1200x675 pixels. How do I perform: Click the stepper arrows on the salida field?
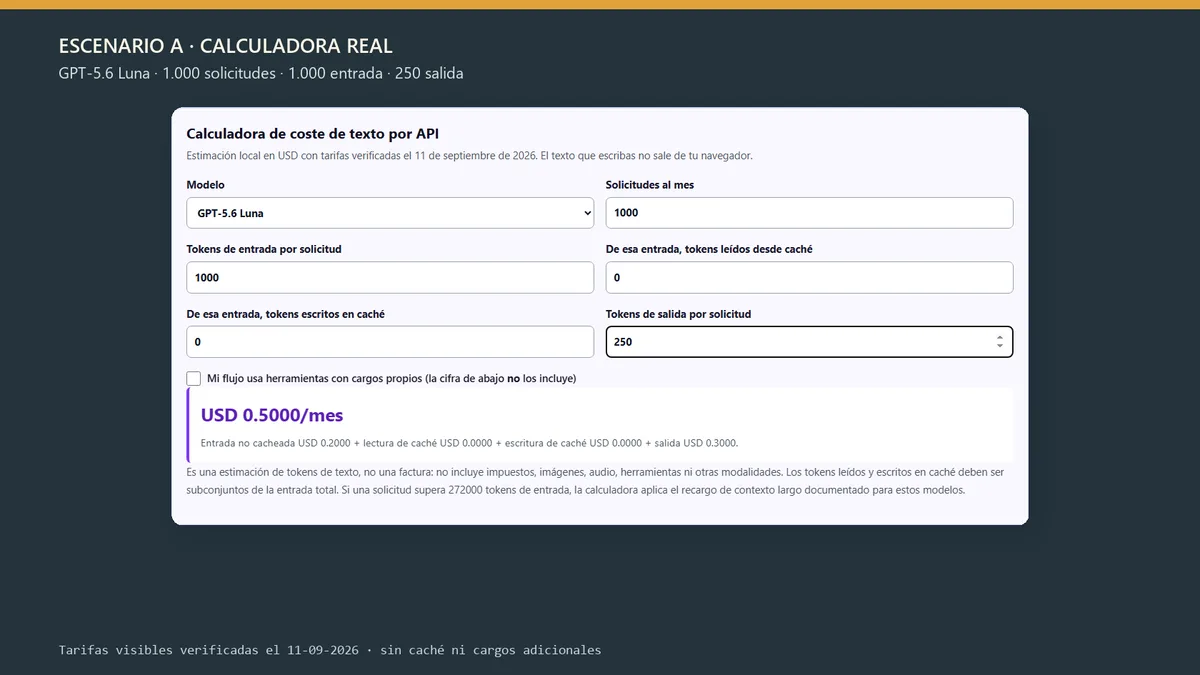pos(999,342)
